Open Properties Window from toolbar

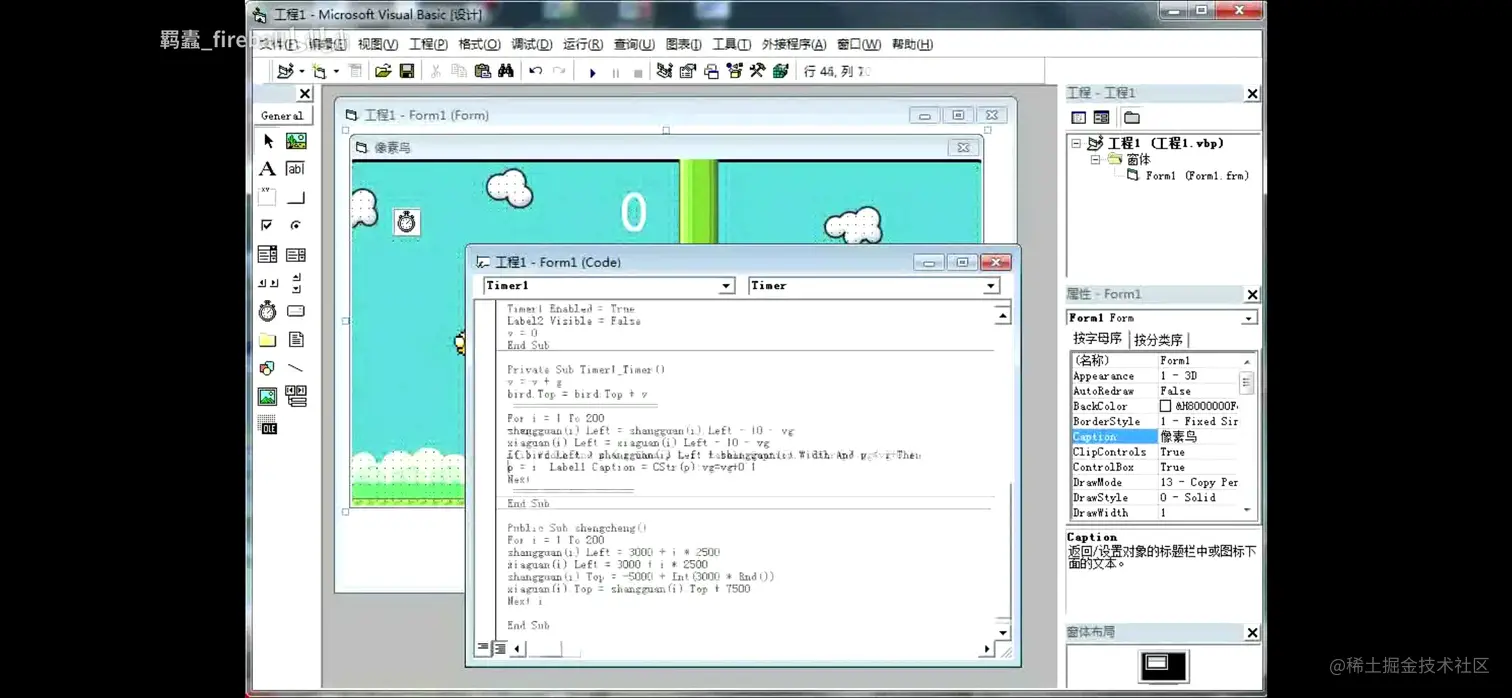pos(688,71)
